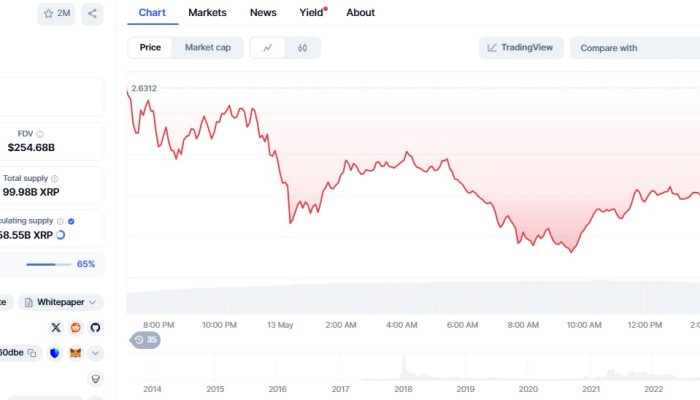Switch chart to Market cap view
700x400 pixels.
coord(208,47)
